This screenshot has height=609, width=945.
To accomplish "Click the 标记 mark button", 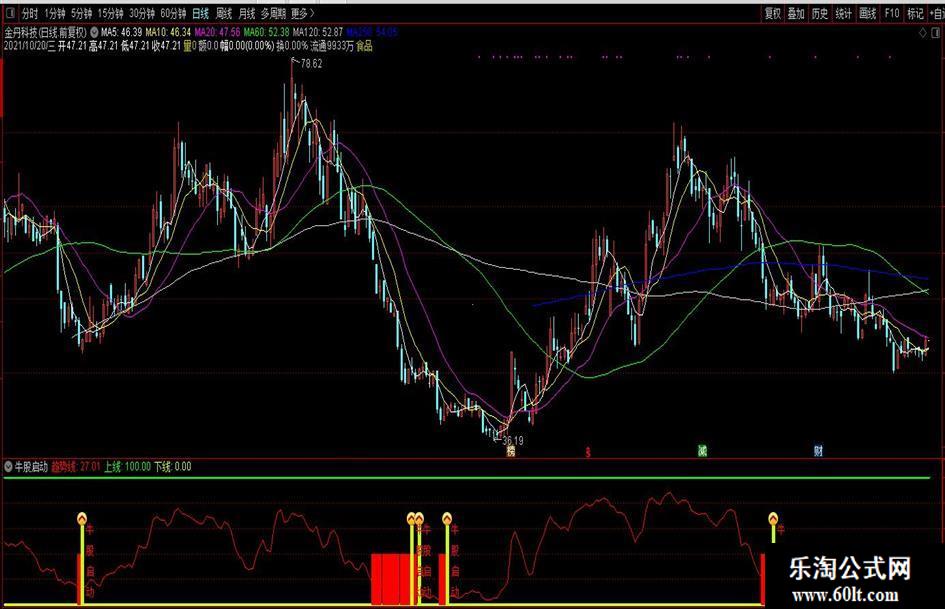I will click(915, 13).
